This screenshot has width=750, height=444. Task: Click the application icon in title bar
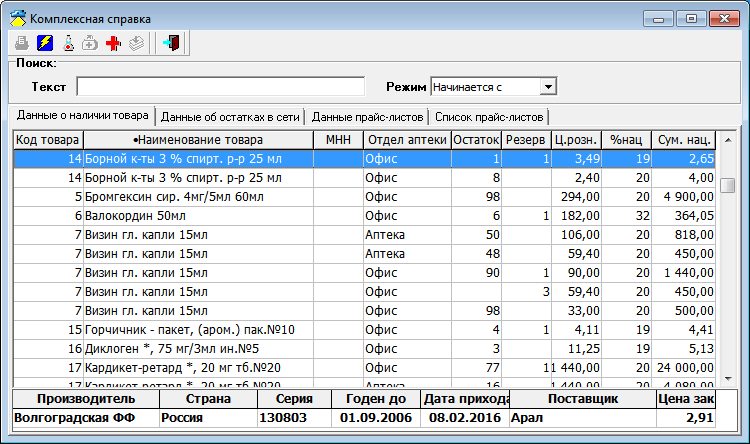(17, 17)
